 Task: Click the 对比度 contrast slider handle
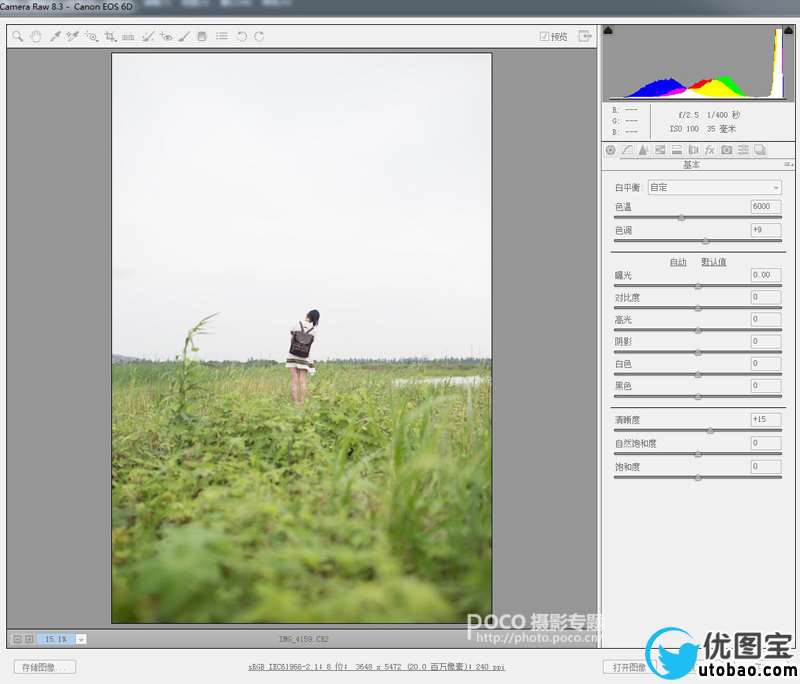tap(698, 308)
